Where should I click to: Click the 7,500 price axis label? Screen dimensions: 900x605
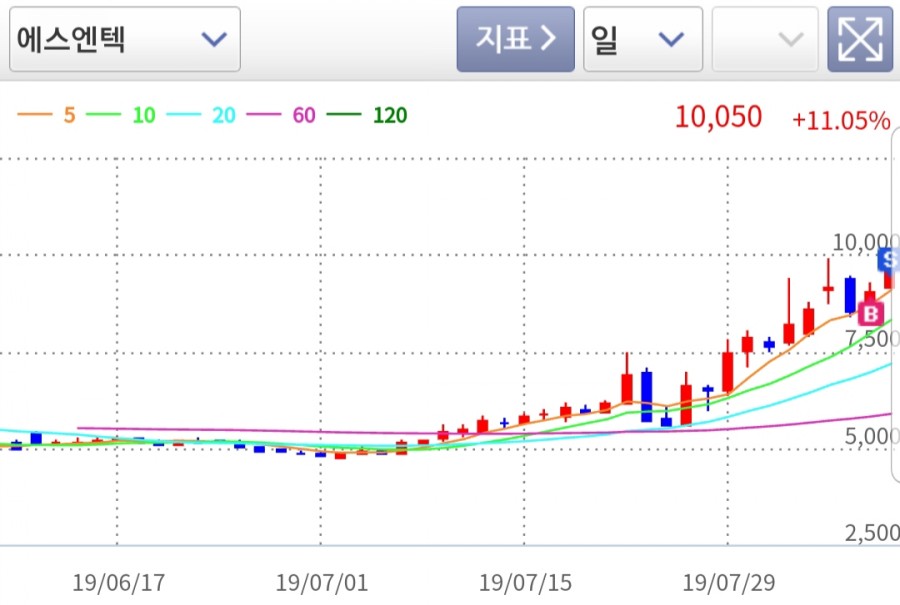click(x=872, y=339)
